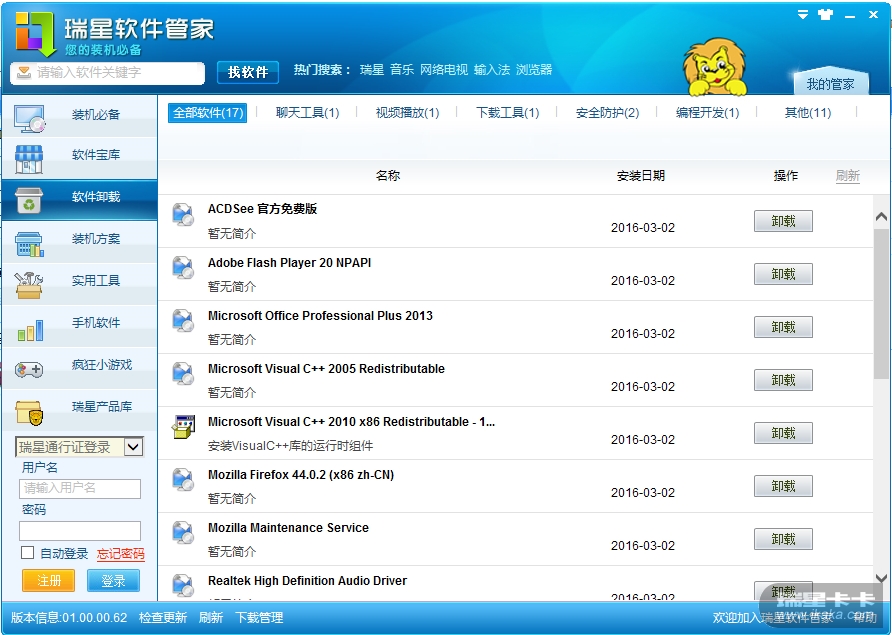Click Microsoft Office Professional Plus icon

tap(183, 321)
